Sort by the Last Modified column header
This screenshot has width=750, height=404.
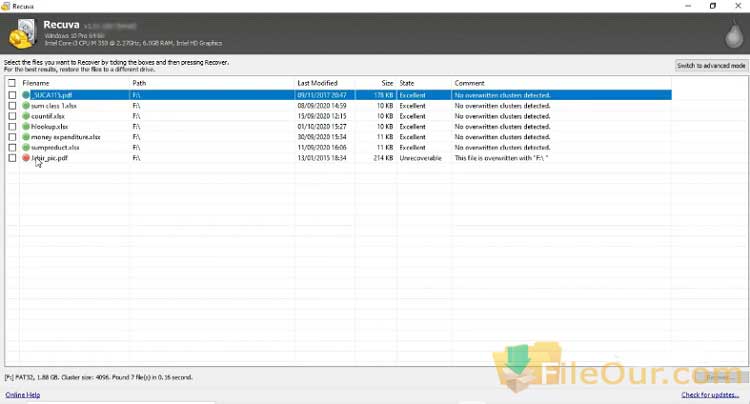coord(318,83)
